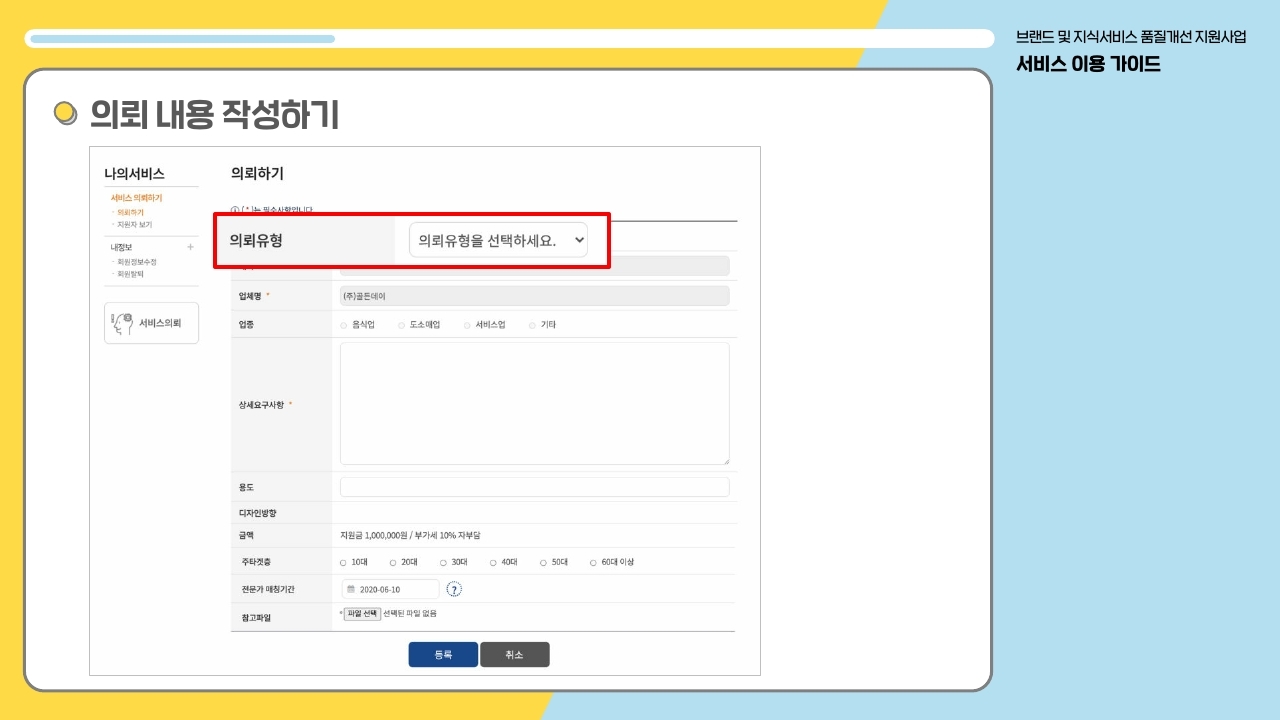
Task: Choose the 30대 target age radio
Action: [x=443, y=562]
